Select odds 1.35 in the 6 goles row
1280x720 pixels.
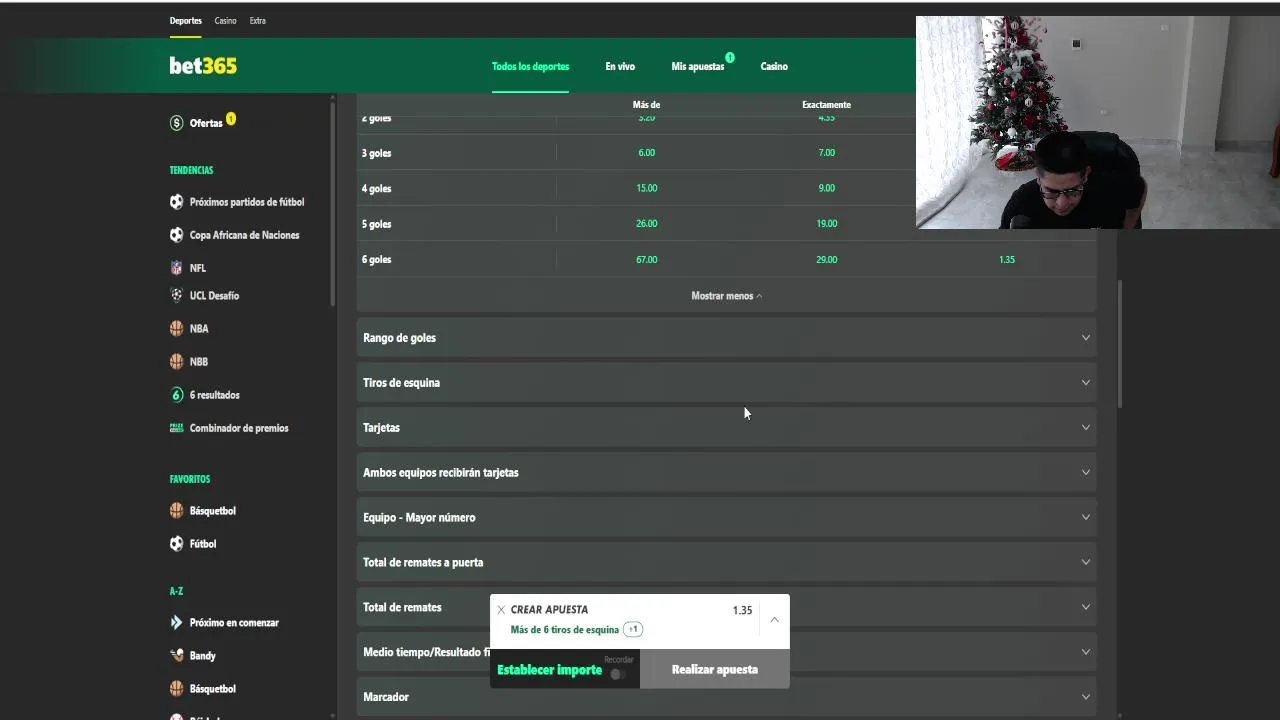click(x=1007, y=260)
